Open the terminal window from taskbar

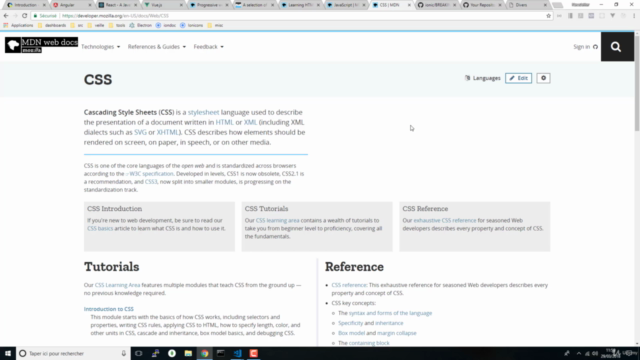[221, 353]
